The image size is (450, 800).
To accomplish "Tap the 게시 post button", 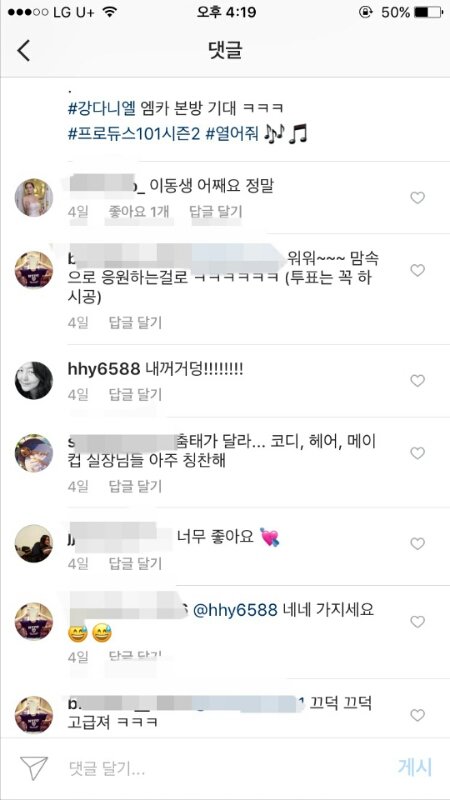I will [x=415, y=767].
